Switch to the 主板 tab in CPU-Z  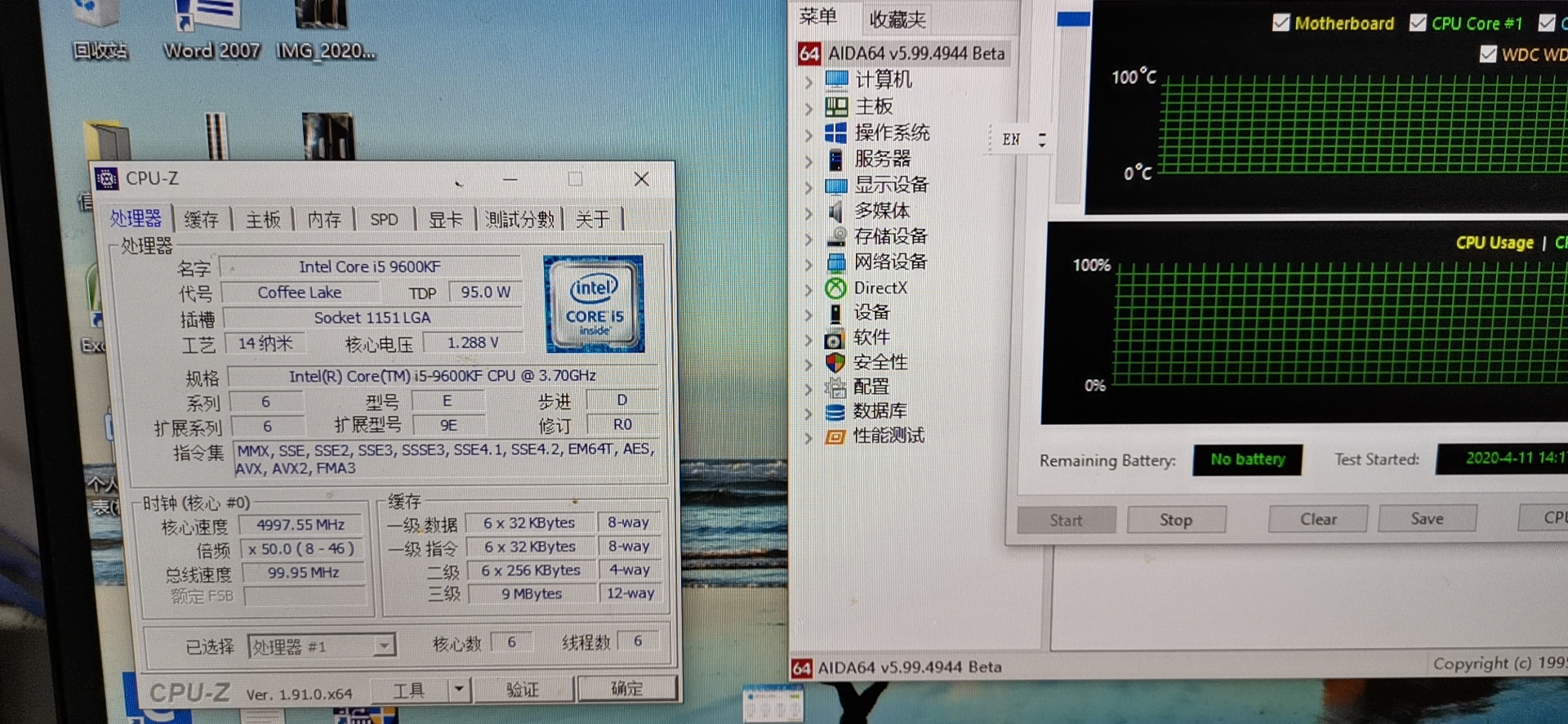(263, 219)
